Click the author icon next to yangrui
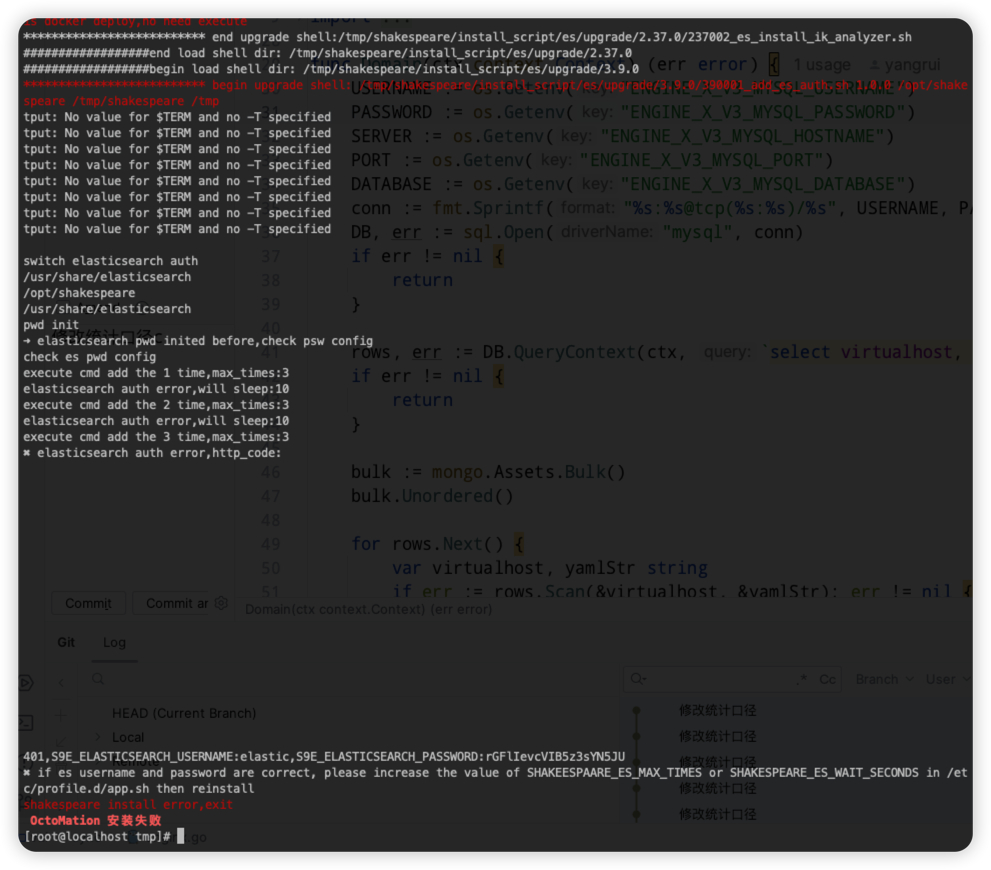 [875, 65]
